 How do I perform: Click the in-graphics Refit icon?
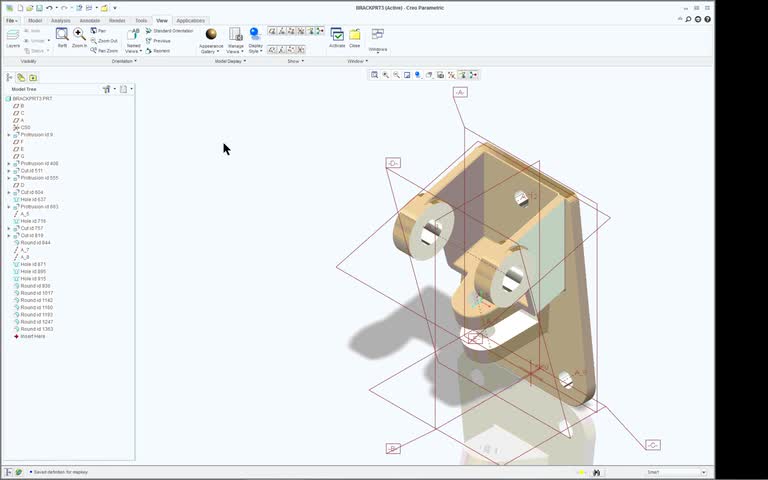375,75
